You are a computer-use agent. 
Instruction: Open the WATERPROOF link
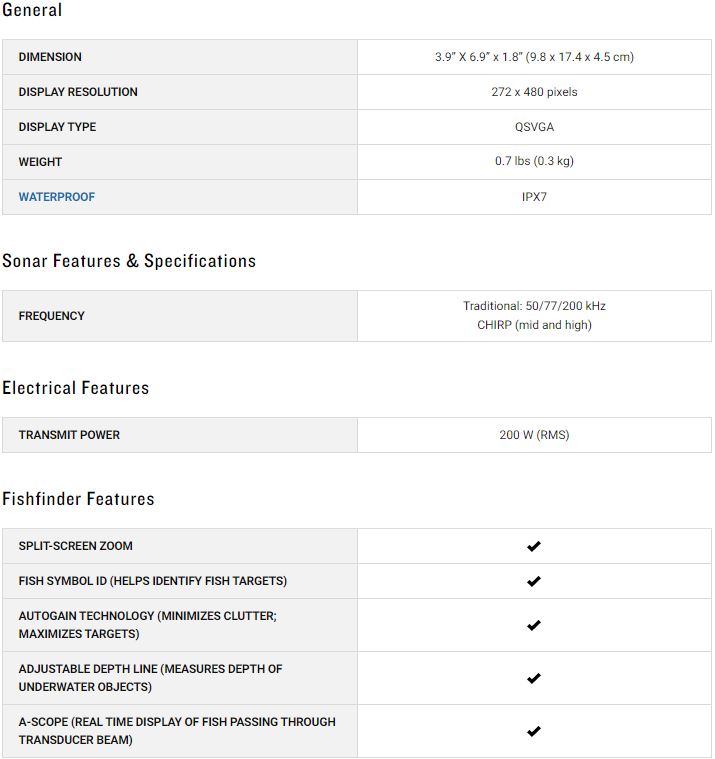click(x=57, y=197)
